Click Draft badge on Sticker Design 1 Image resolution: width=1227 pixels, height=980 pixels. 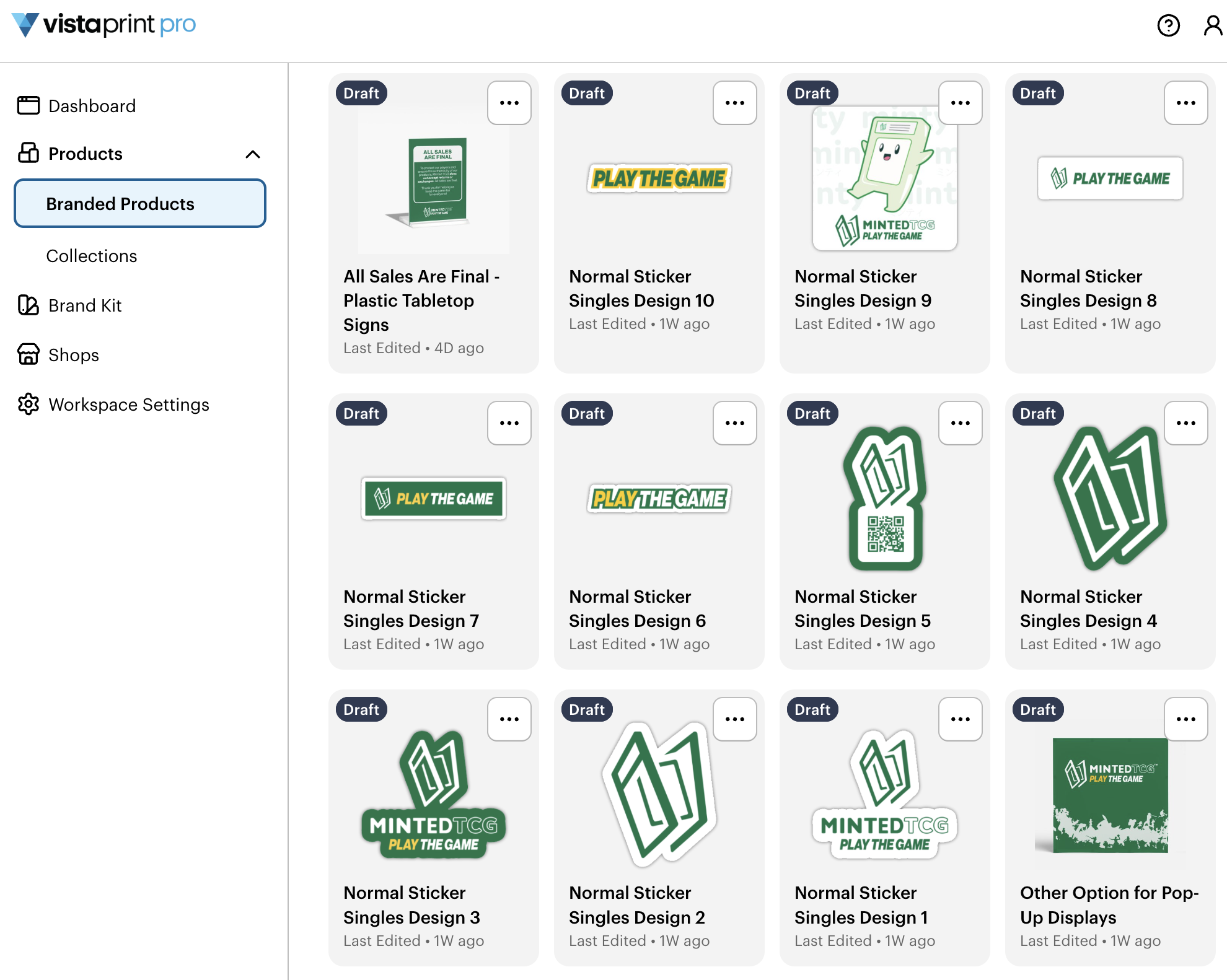click(812, 709)
